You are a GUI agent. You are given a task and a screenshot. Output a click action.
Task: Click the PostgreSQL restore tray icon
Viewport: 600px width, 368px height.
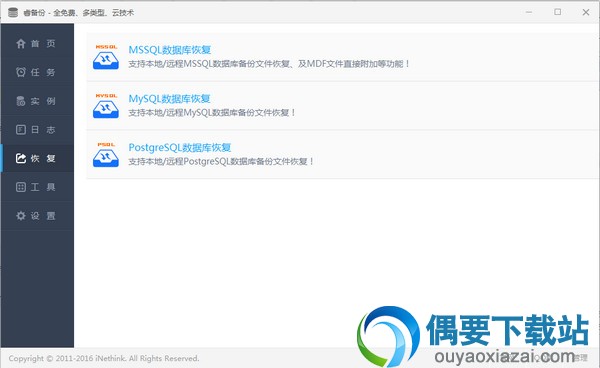click(x=106, y=155)
